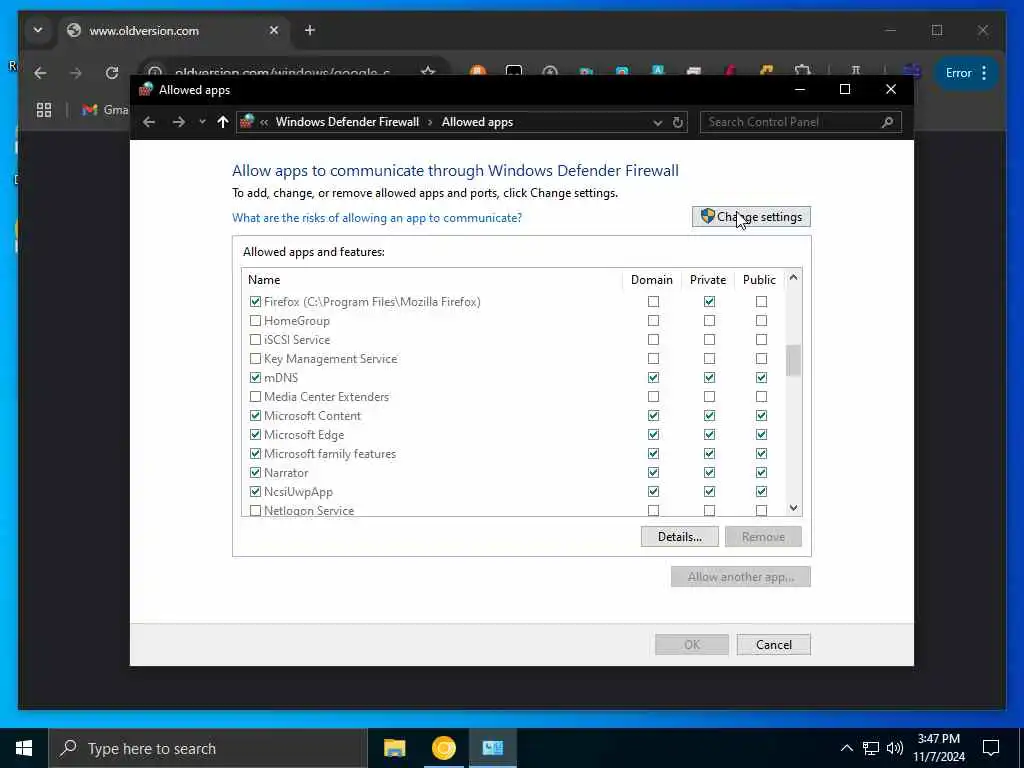Viewport: 1024px width, 768px height.
Task: Open recent locations dropdown in Allowed apps
Action: point(202,122)
